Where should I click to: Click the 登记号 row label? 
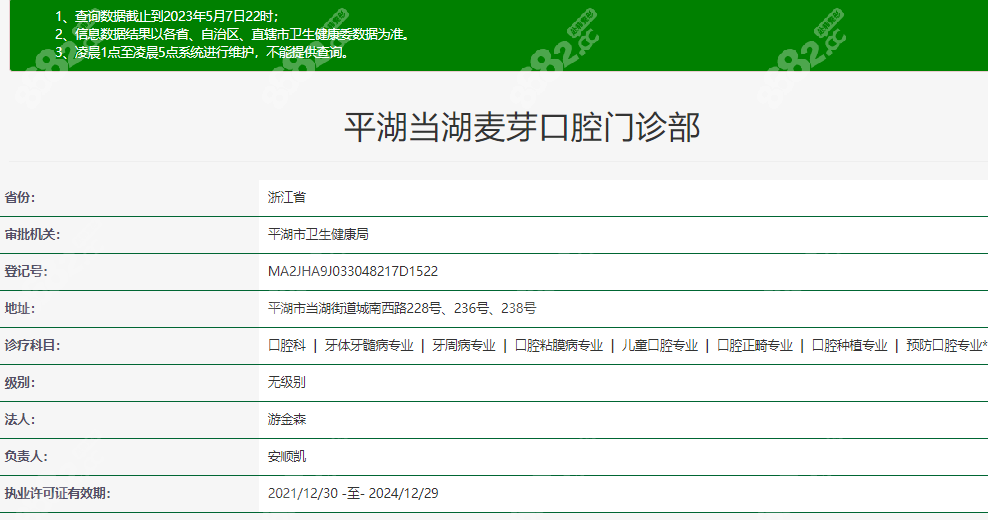point(26,272)
